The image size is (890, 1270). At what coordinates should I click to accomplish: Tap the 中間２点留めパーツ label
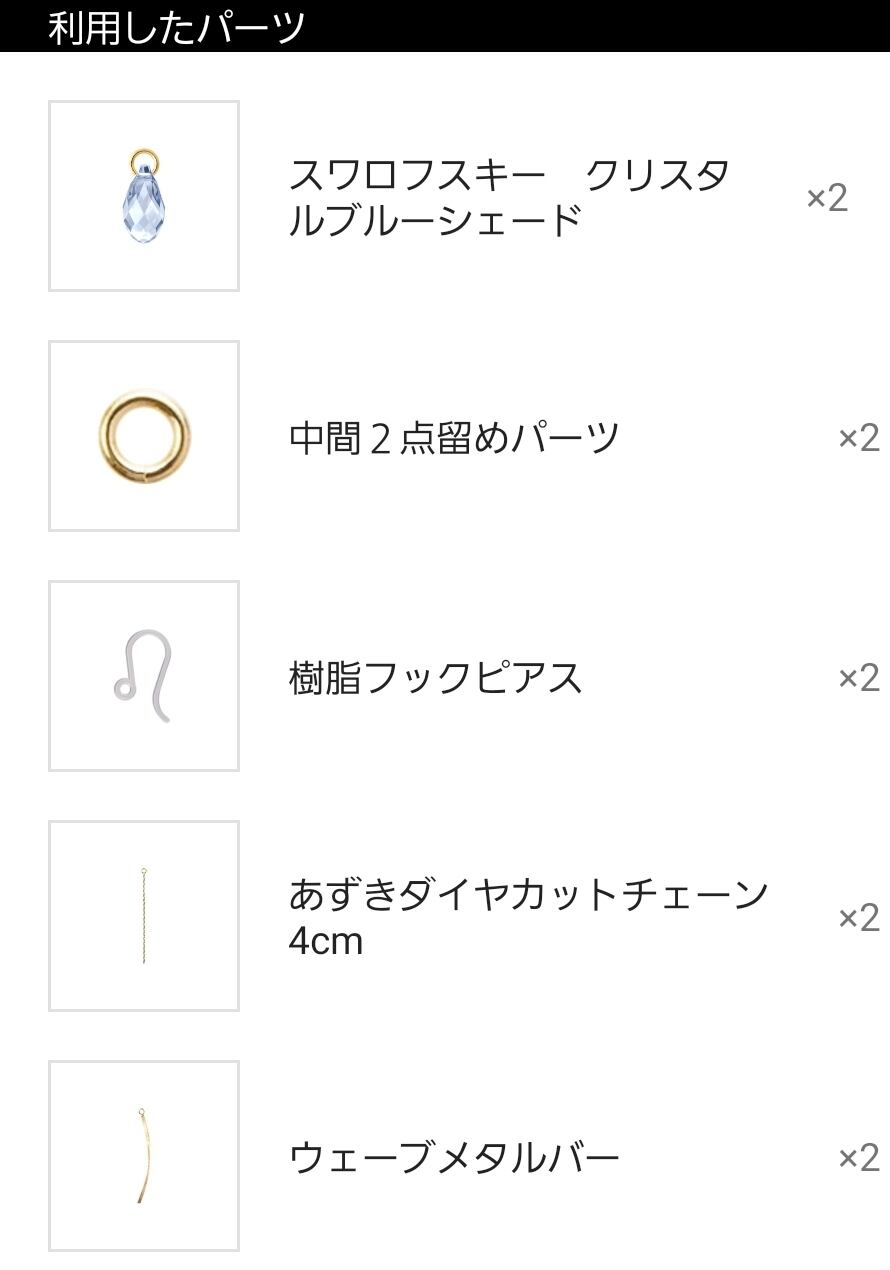(x=454, y=438)
